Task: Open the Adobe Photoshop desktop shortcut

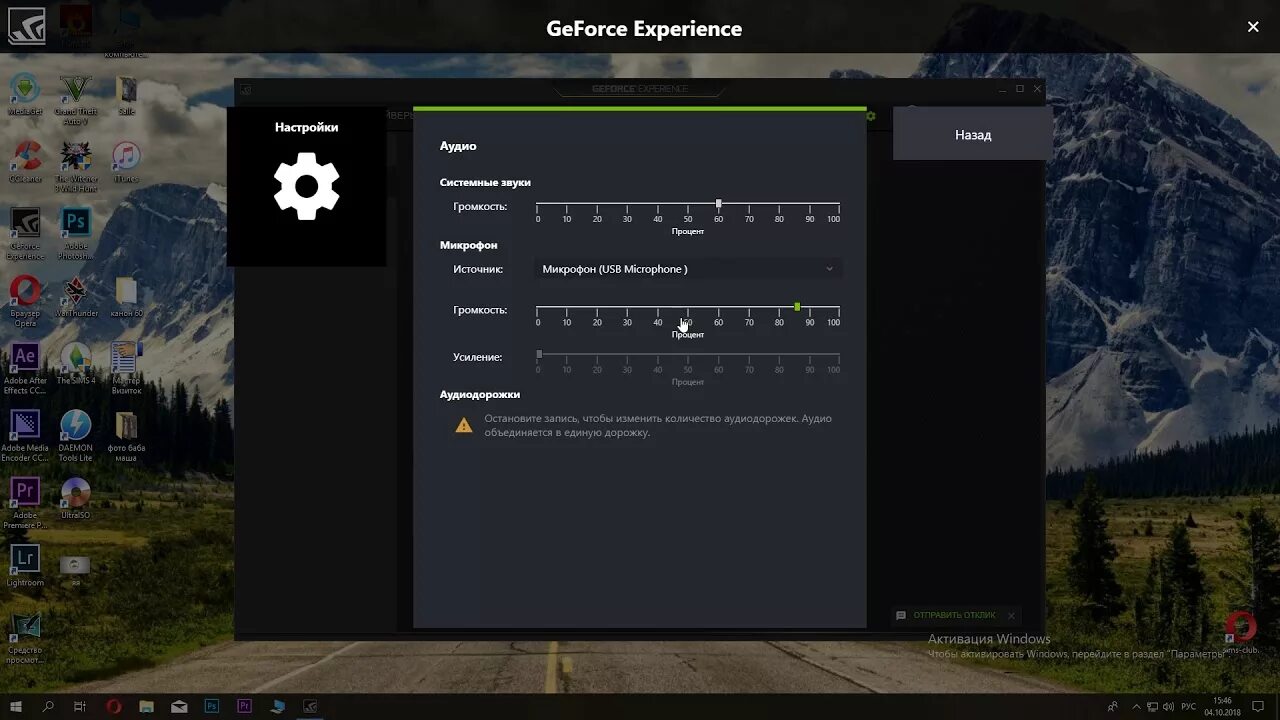Action: pos(75,233)
